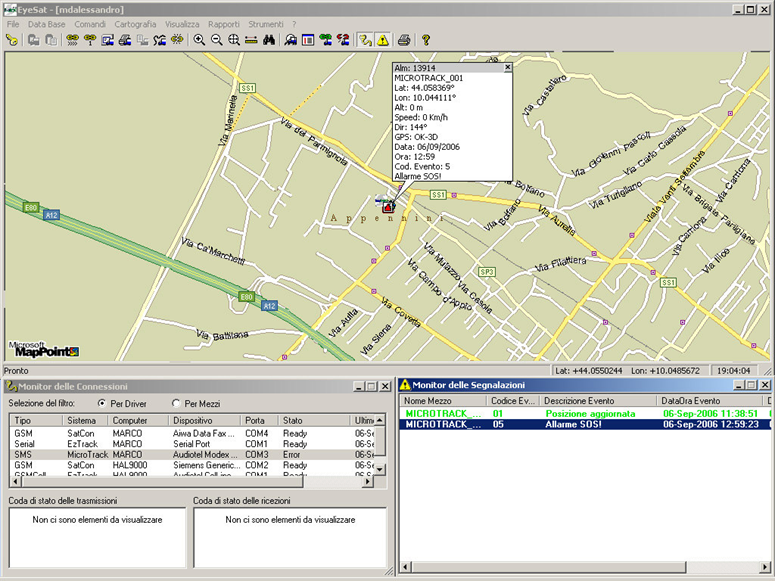
Task: Click the zoom in magnifier icon
Action: pyautogui.click(x=199, y=40)
